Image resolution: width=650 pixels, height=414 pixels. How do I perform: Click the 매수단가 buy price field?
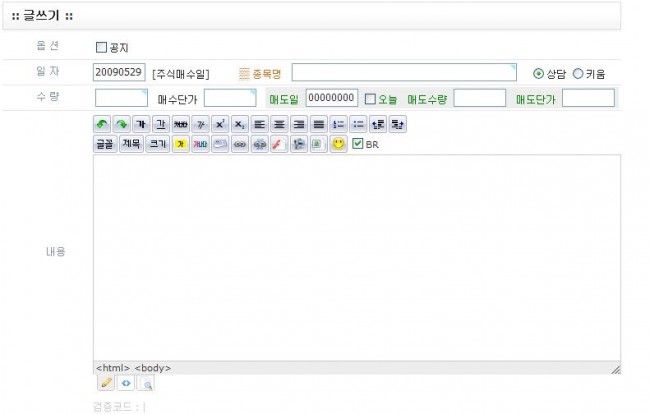[x=230, y=98]
